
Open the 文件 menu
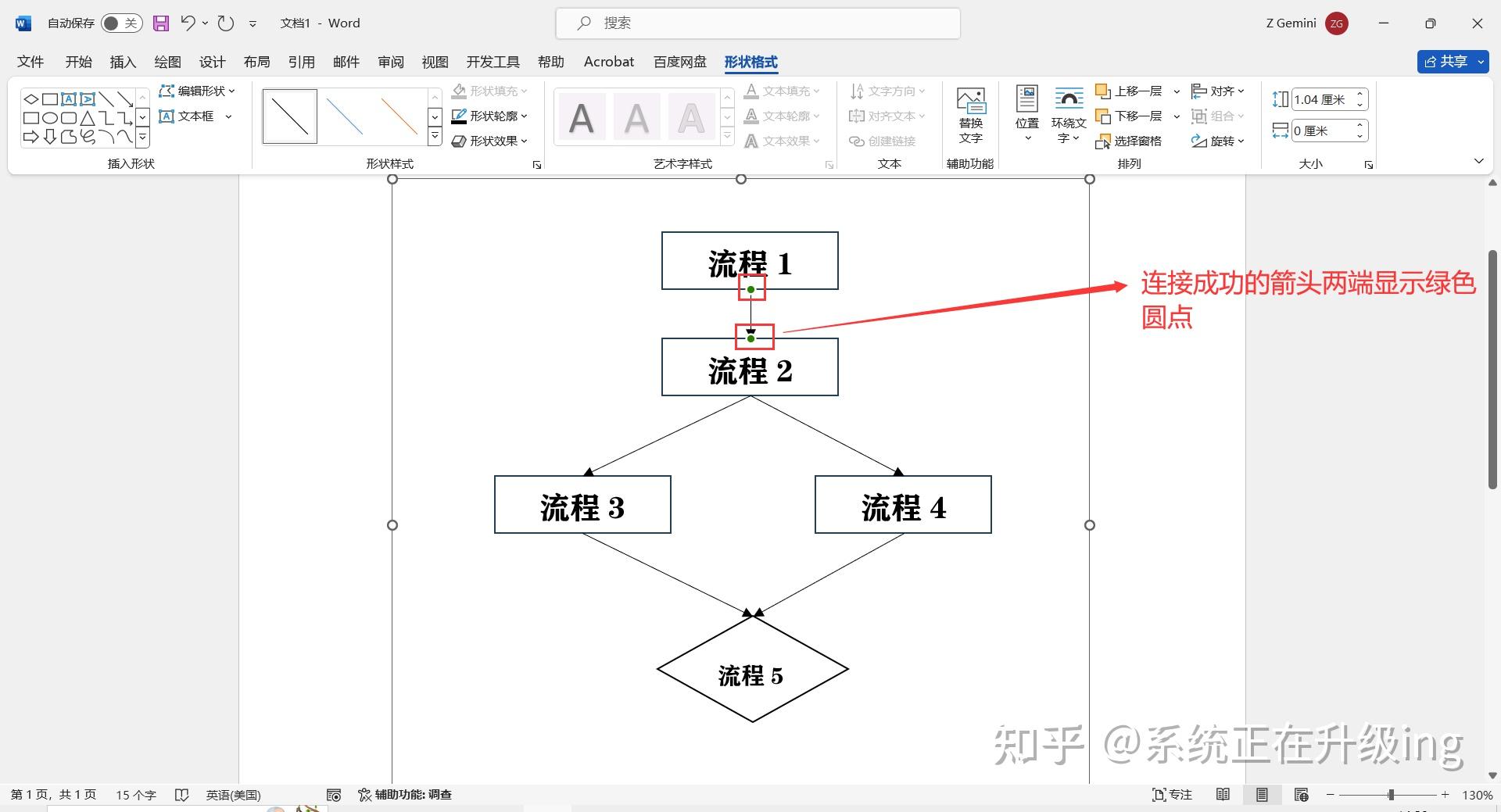30,62
